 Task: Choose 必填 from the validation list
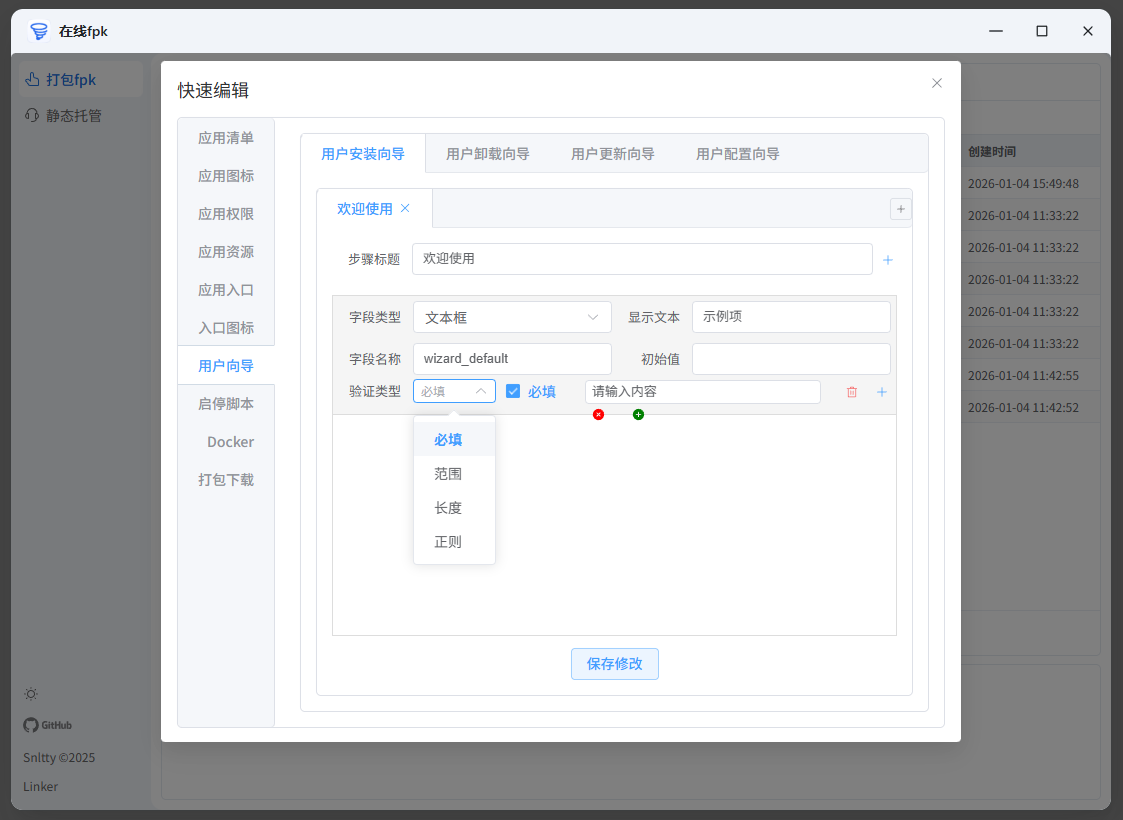click(x=454, y=440)
